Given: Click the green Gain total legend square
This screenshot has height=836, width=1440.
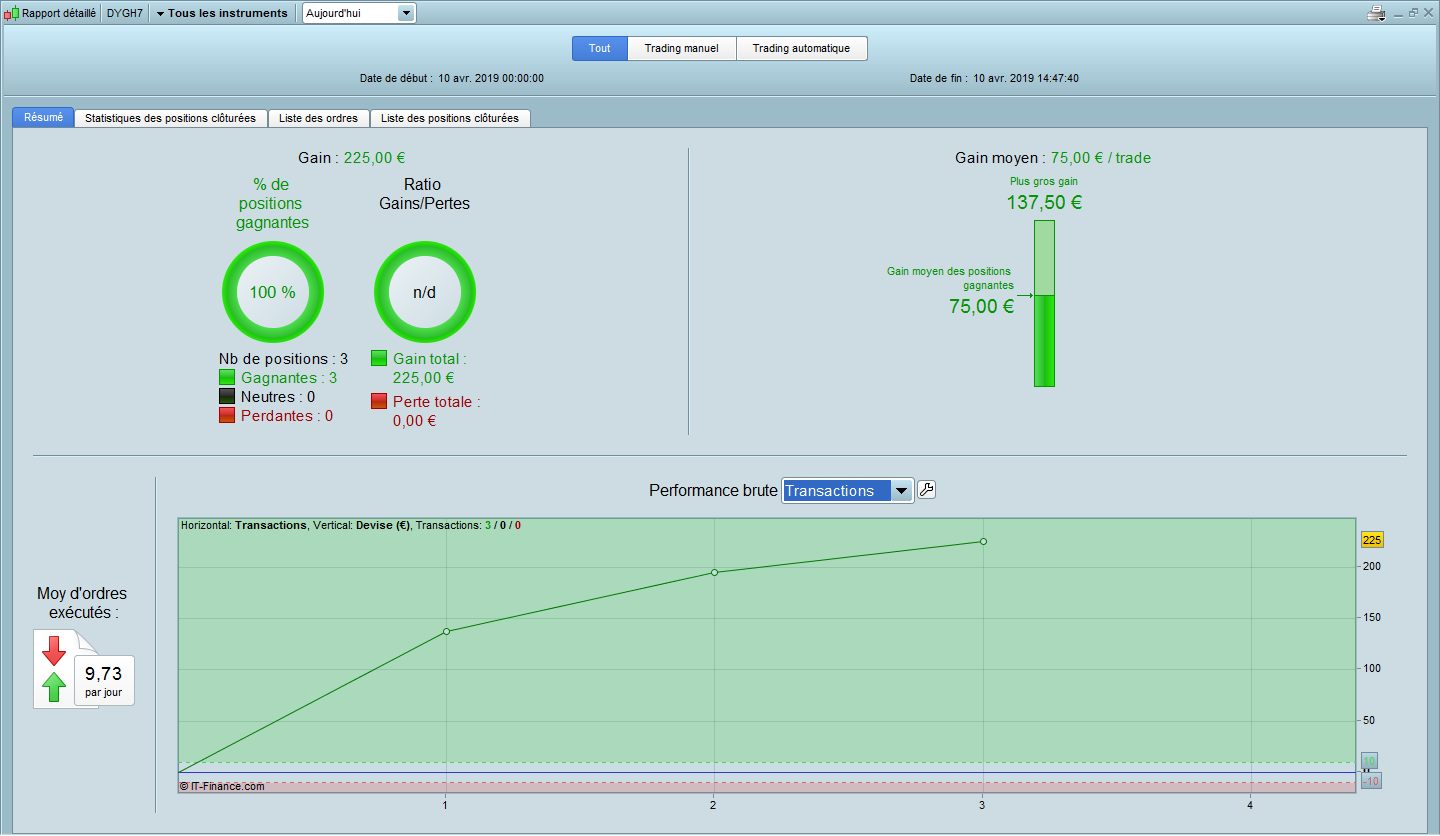Looking at the screenshot, I should pyautogui.click(x=379, y=358).
